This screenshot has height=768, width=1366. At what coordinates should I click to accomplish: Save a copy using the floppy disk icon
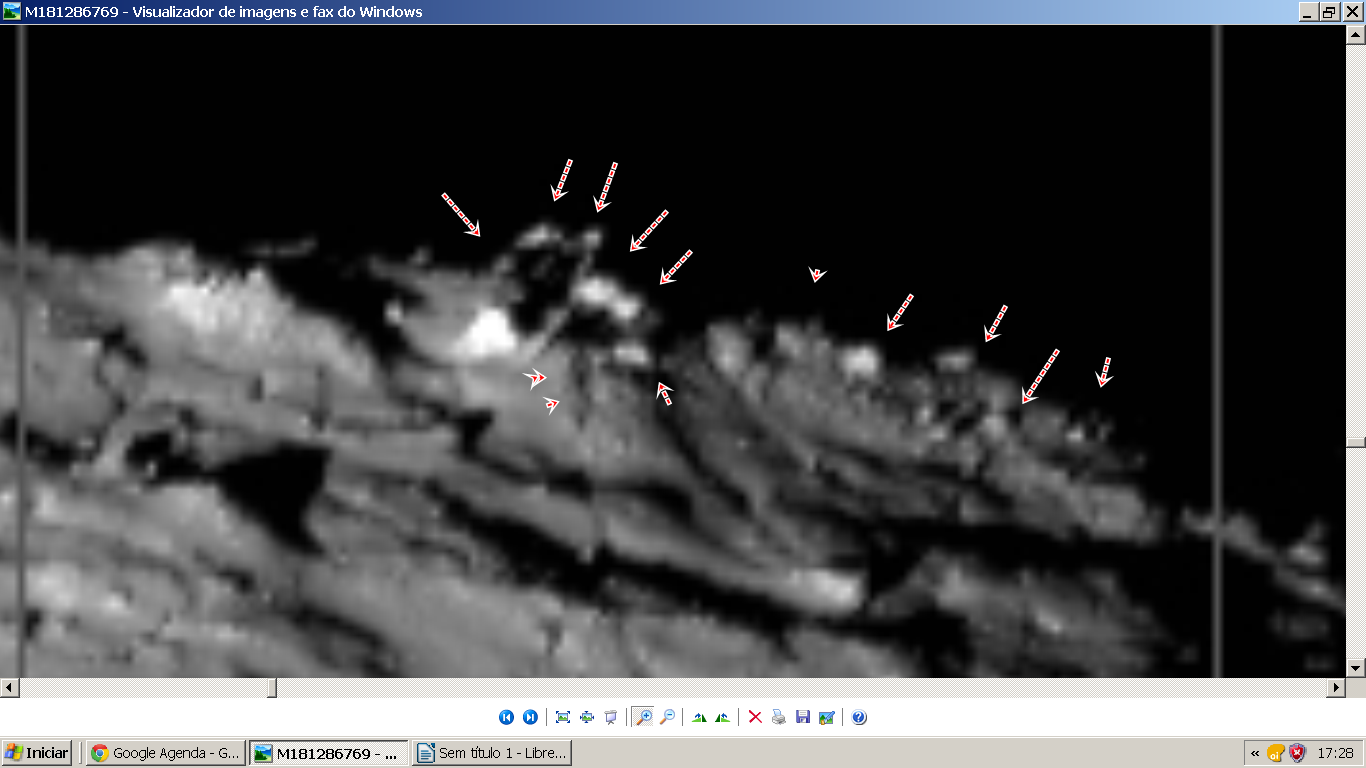pos(803,717)
